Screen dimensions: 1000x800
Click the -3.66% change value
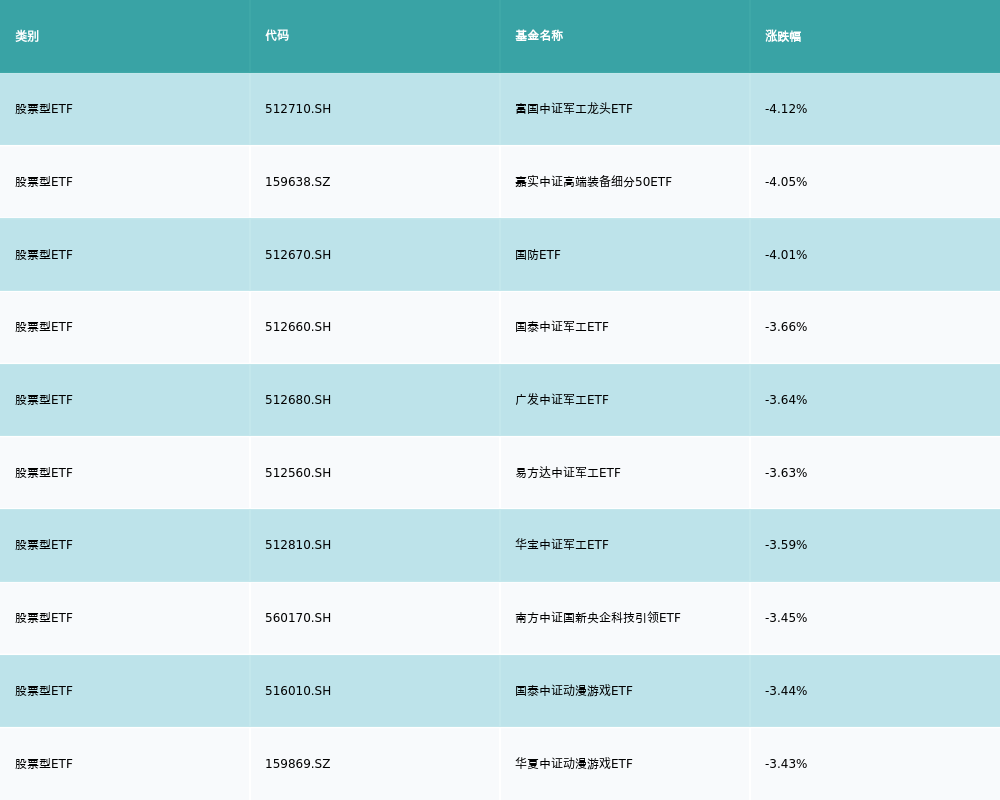[786, 327]
